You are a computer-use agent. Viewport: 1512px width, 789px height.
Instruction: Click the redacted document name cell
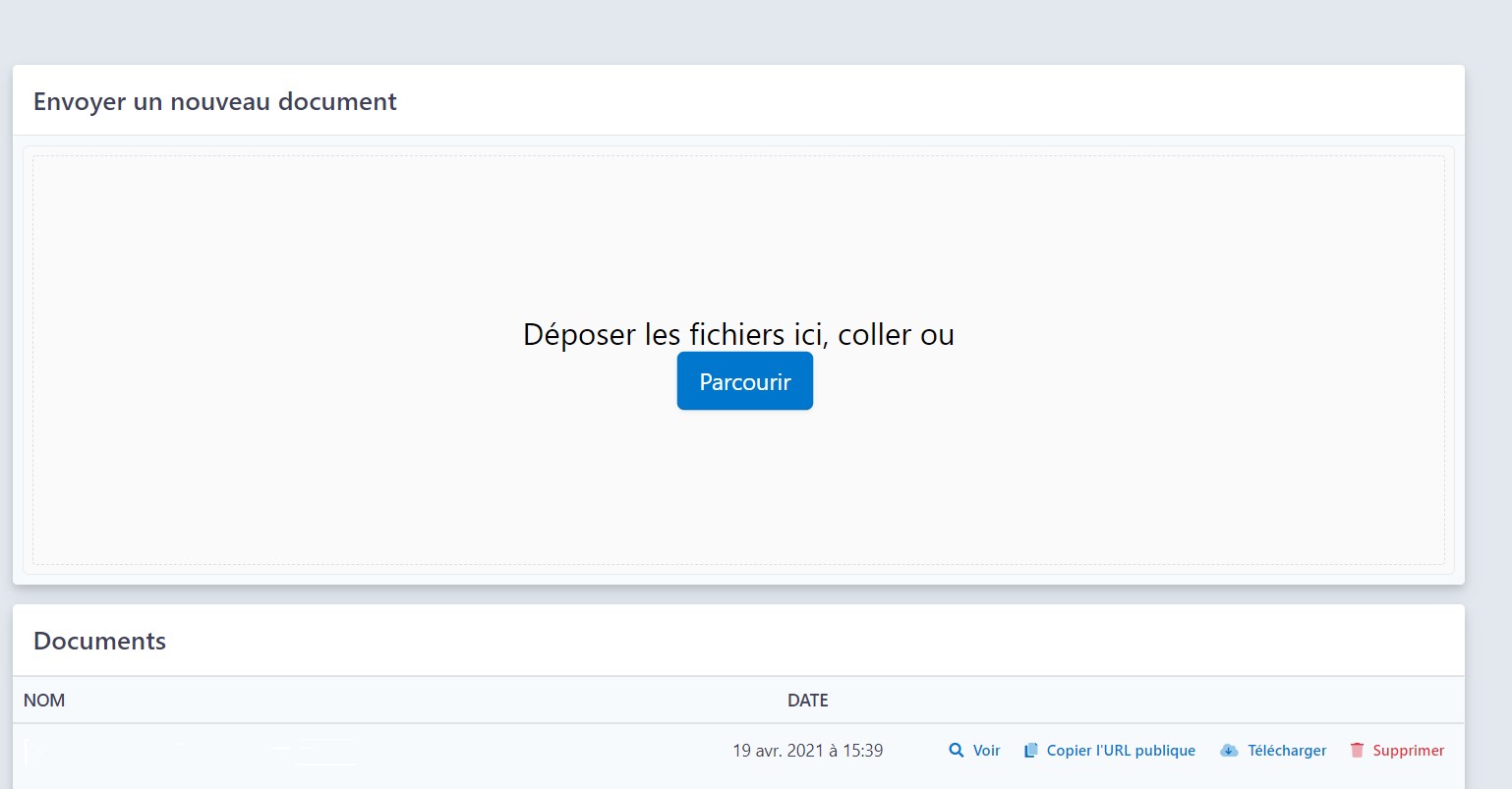[189, 752]
